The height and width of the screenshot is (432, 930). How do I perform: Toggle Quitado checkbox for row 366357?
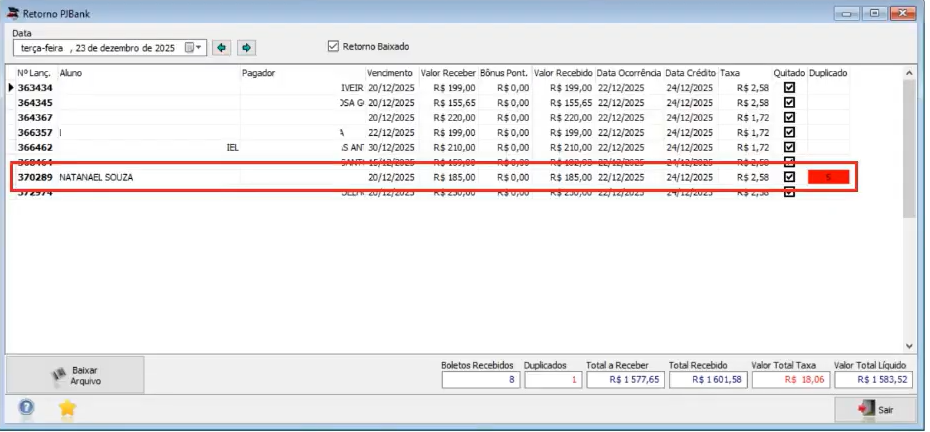789,132
